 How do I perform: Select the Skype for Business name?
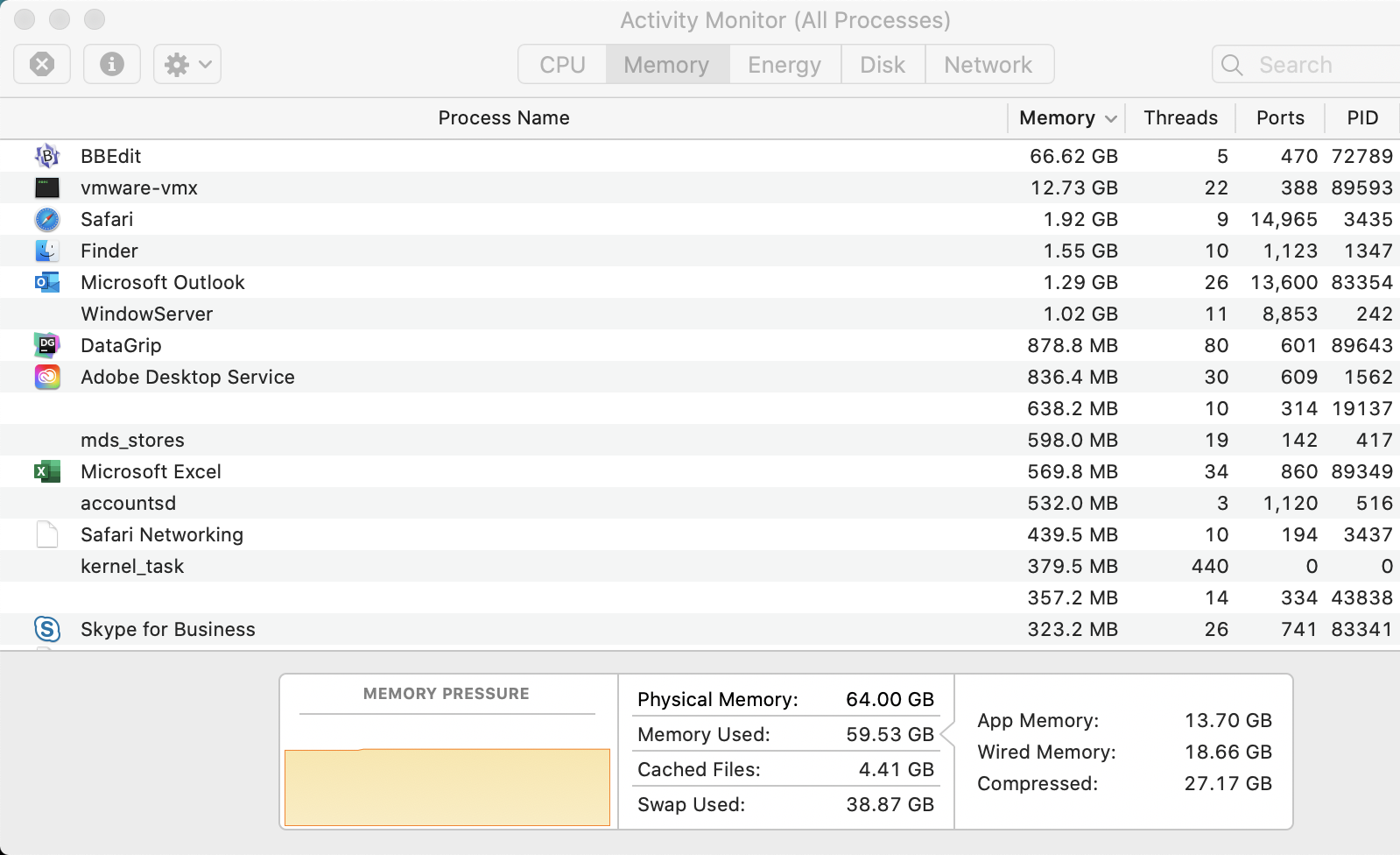point(168,629)
